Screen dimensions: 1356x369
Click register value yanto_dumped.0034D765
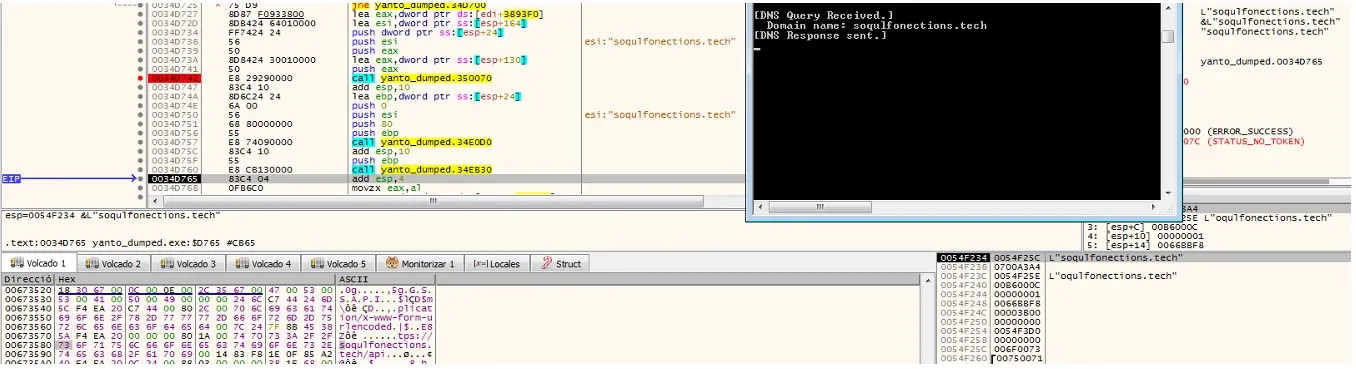coord(1261,62)
